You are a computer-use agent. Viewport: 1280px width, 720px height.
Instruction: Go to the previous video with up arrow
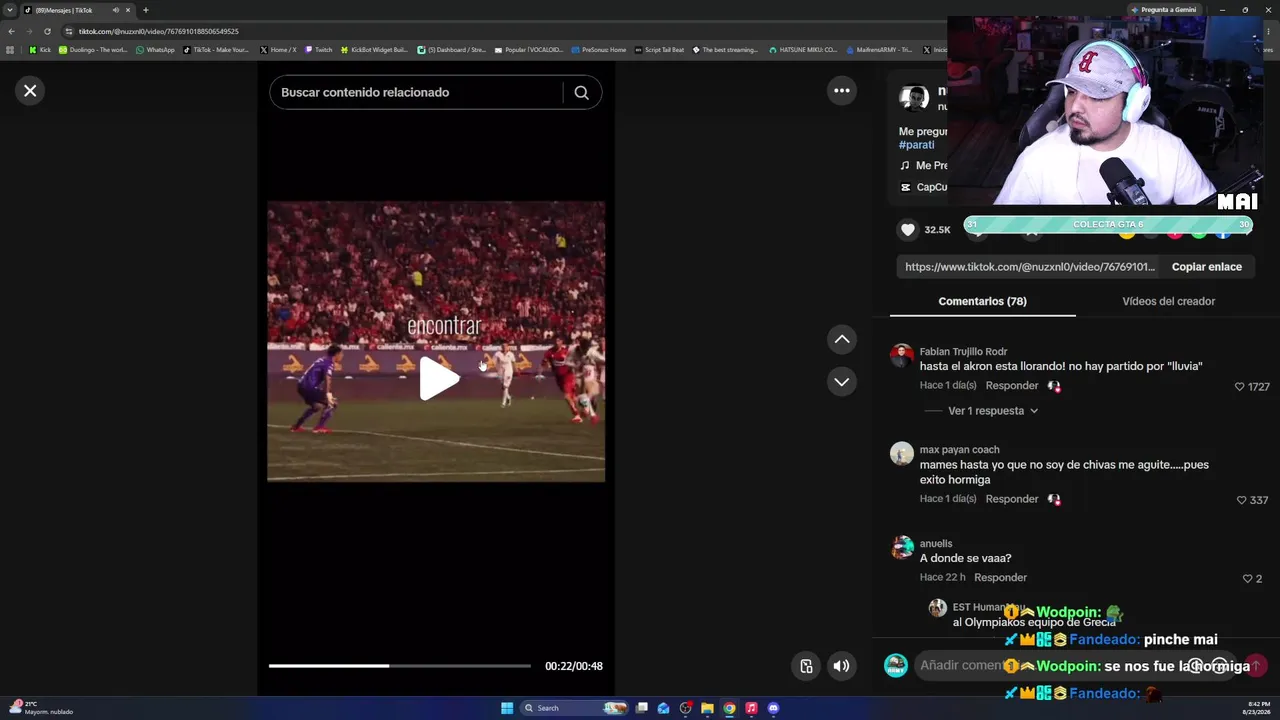842,340
